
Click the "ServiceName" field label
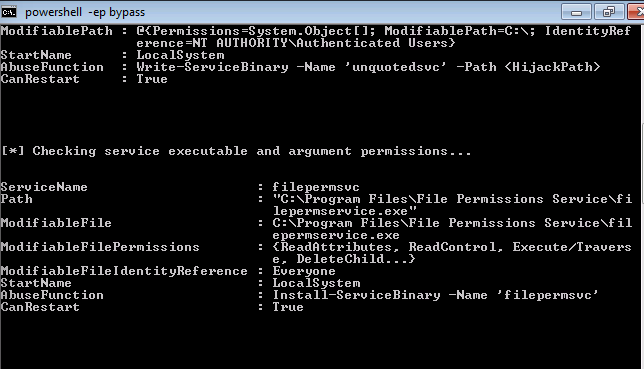click(44, 187)
